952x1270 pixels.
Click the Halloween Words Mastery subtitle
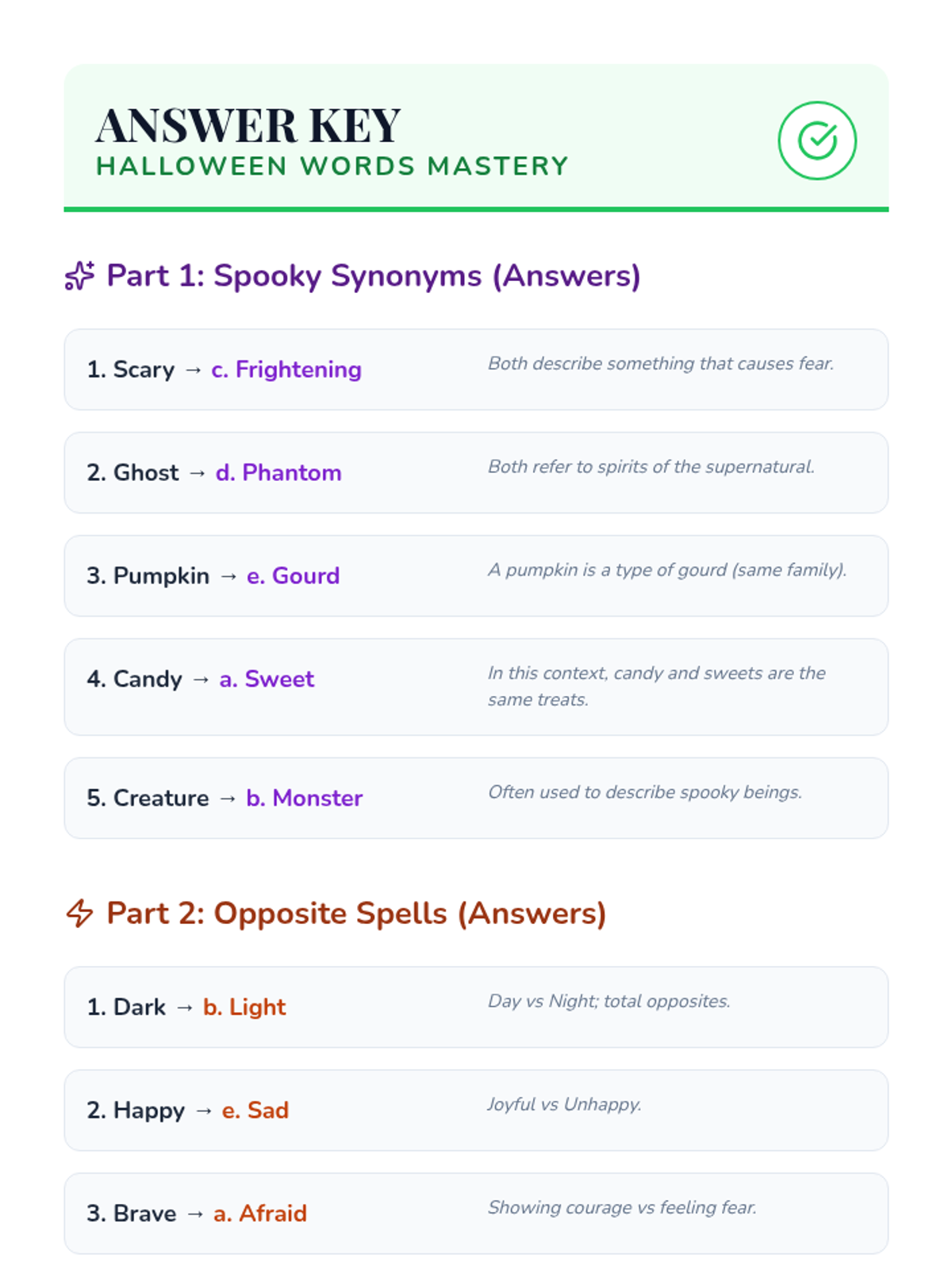pyautogui.click(x=332, y=167)
